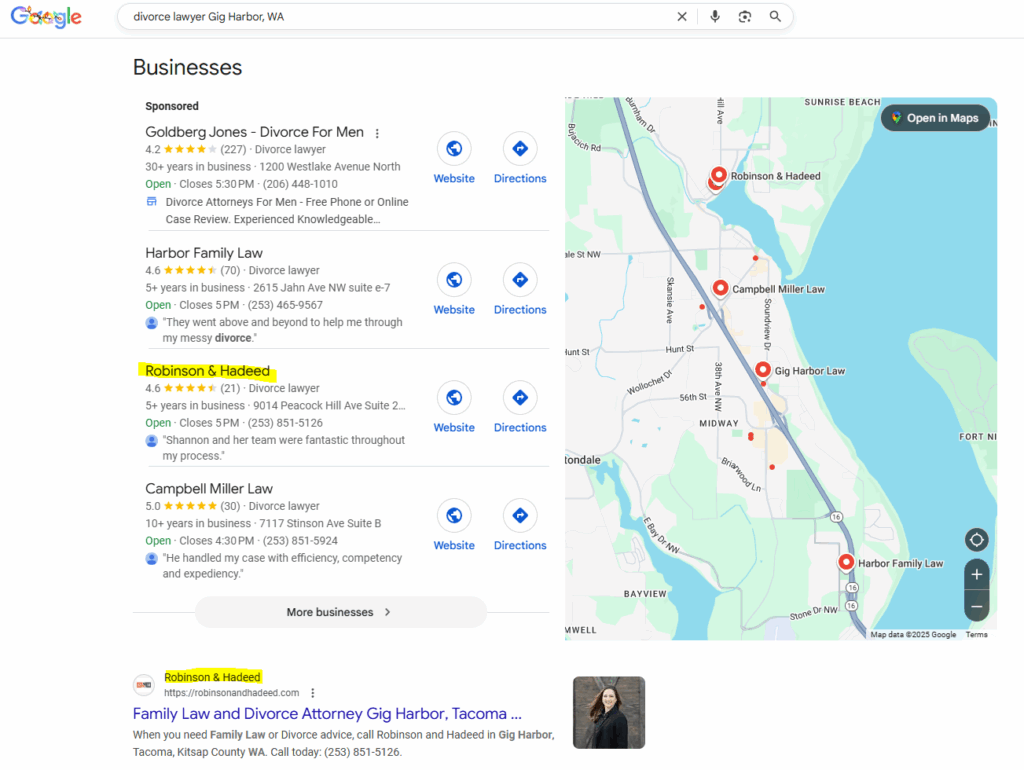1024x770 pixels.
Task: Click the magnifying glass search icon
Action: (x=775, y=17)
